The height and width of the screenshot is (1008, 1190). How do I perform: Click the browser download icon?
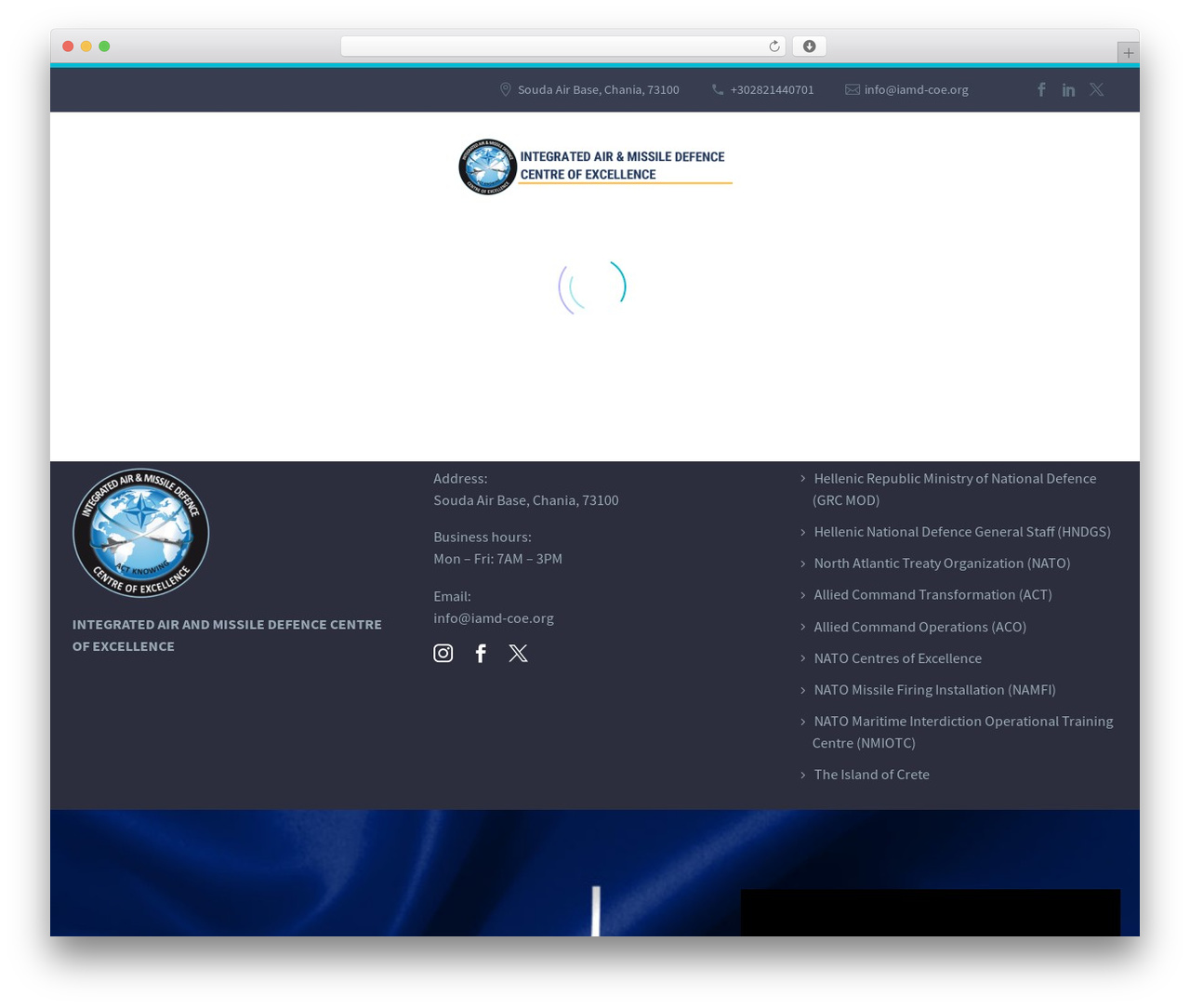click(809, 46)
